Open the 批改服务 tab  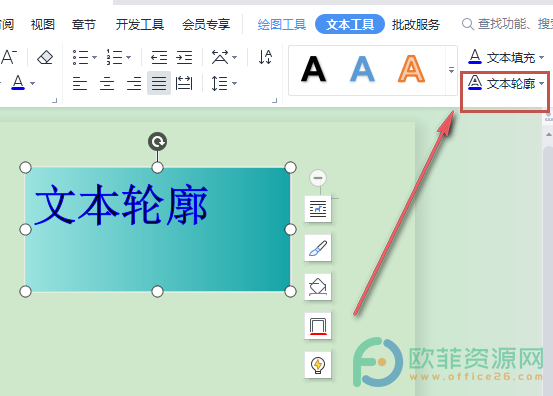pos(415,24)
